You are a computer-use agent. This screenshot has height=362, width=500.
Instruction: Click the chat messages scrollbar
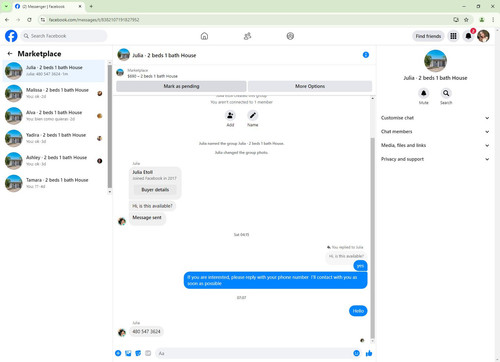click(372, 238)
